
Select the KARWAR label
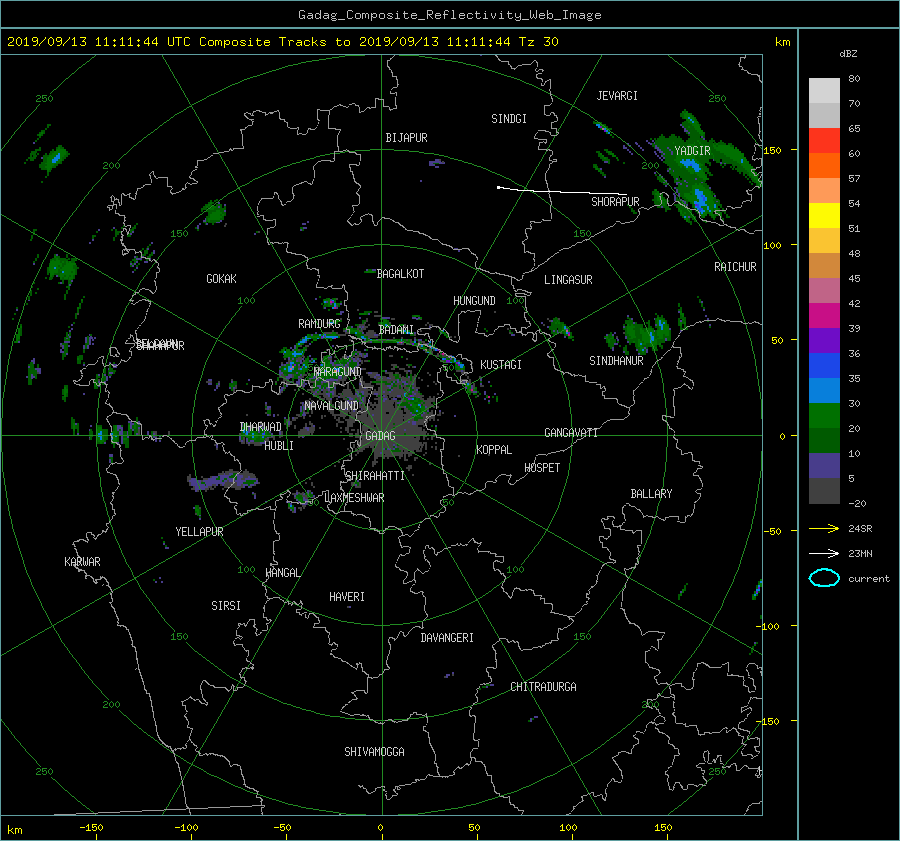[82, 562]
